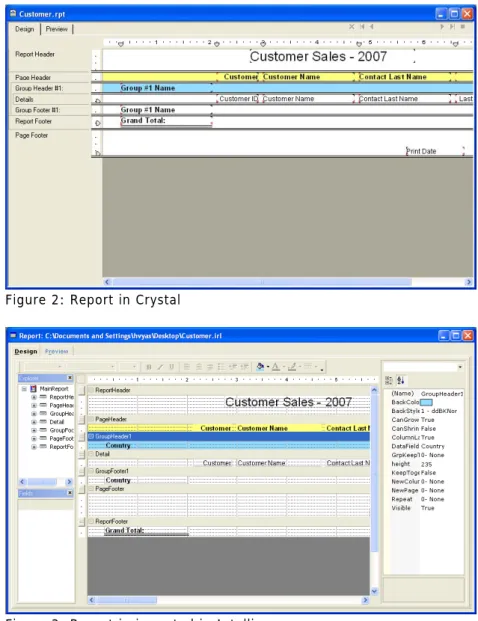478x621 pixels.
Task: Click Crystal horizontal scrollbar right arrow
Action: coord(468,282)
